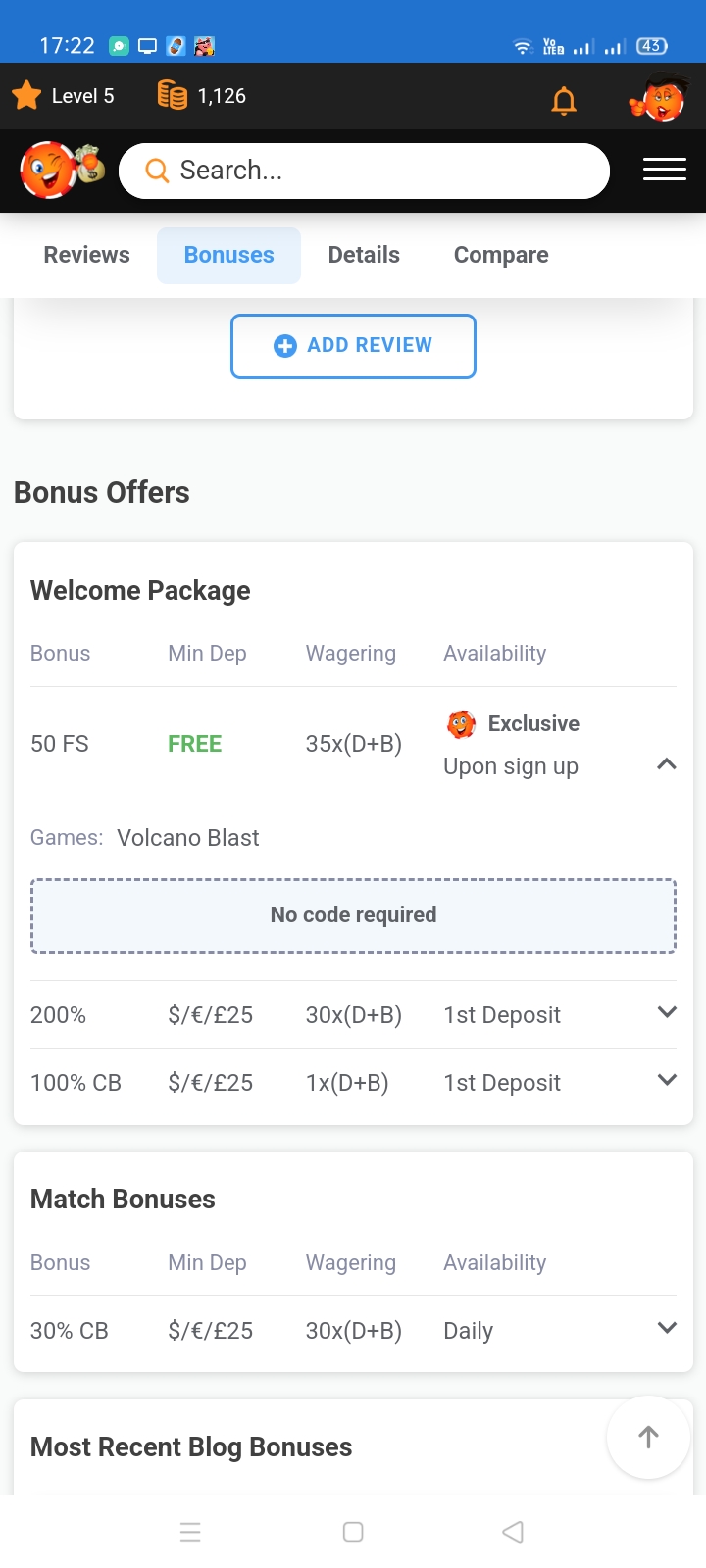Collapse the 50 FS bonus row
706x1568 pixels.
[667, 764]
